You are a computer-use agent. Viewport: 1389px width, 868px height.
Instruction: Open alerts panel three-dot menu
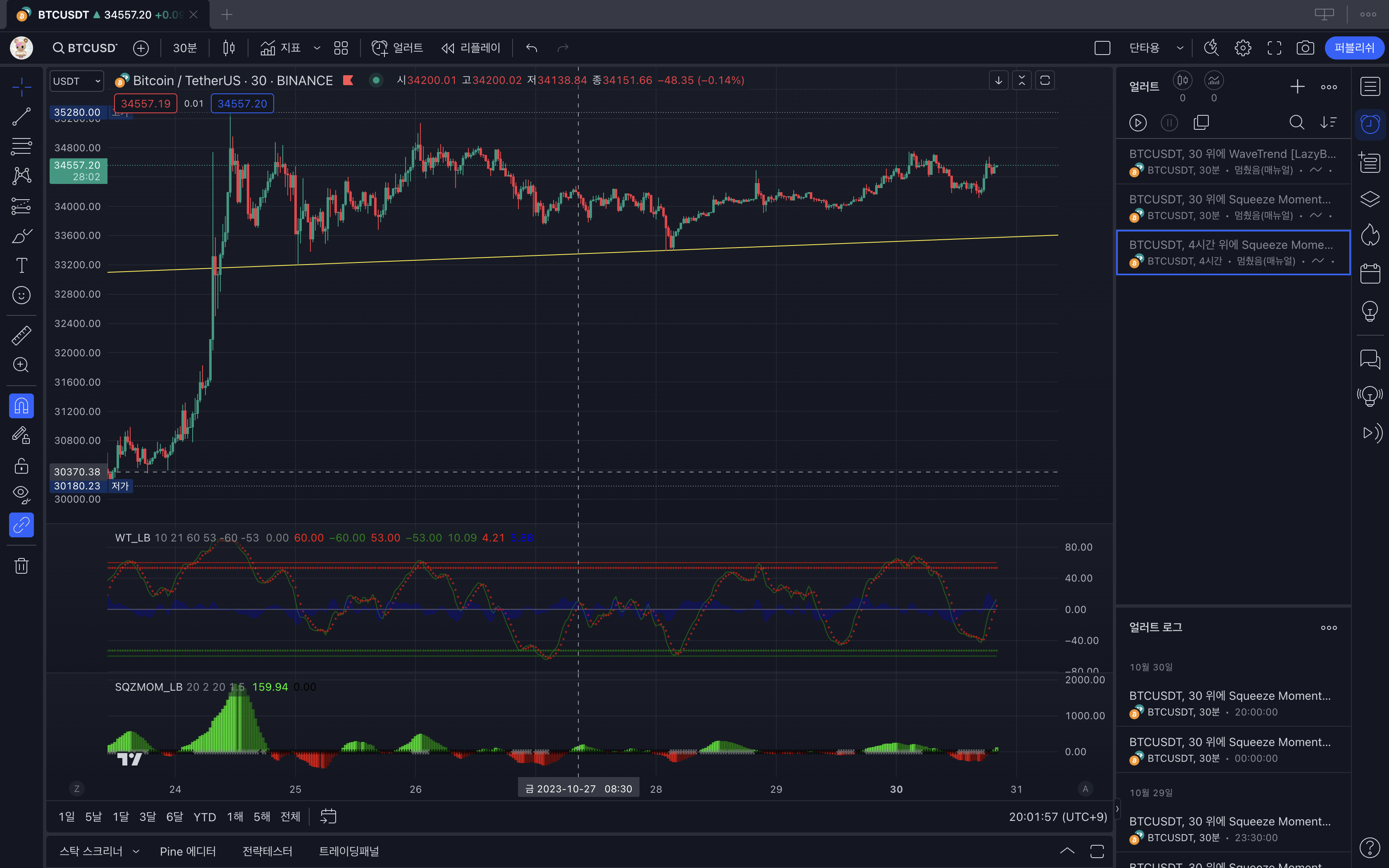(1329, 87)
